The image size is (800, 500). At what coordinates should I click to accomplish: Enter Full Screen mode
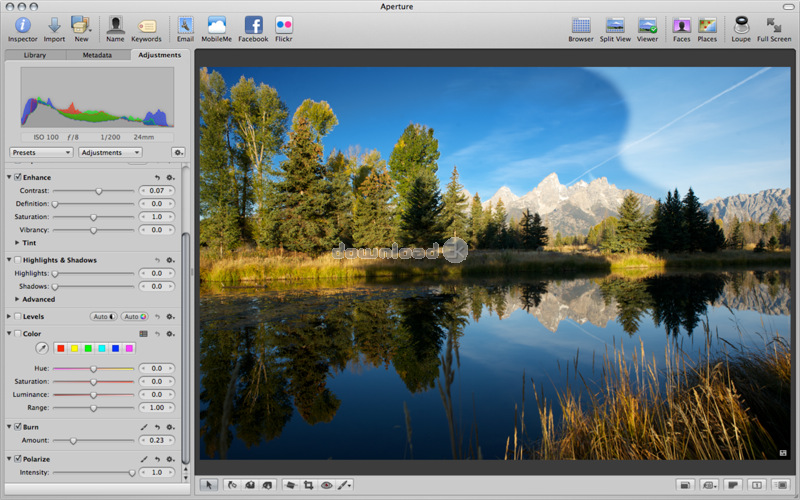click(x=774, y=25)
